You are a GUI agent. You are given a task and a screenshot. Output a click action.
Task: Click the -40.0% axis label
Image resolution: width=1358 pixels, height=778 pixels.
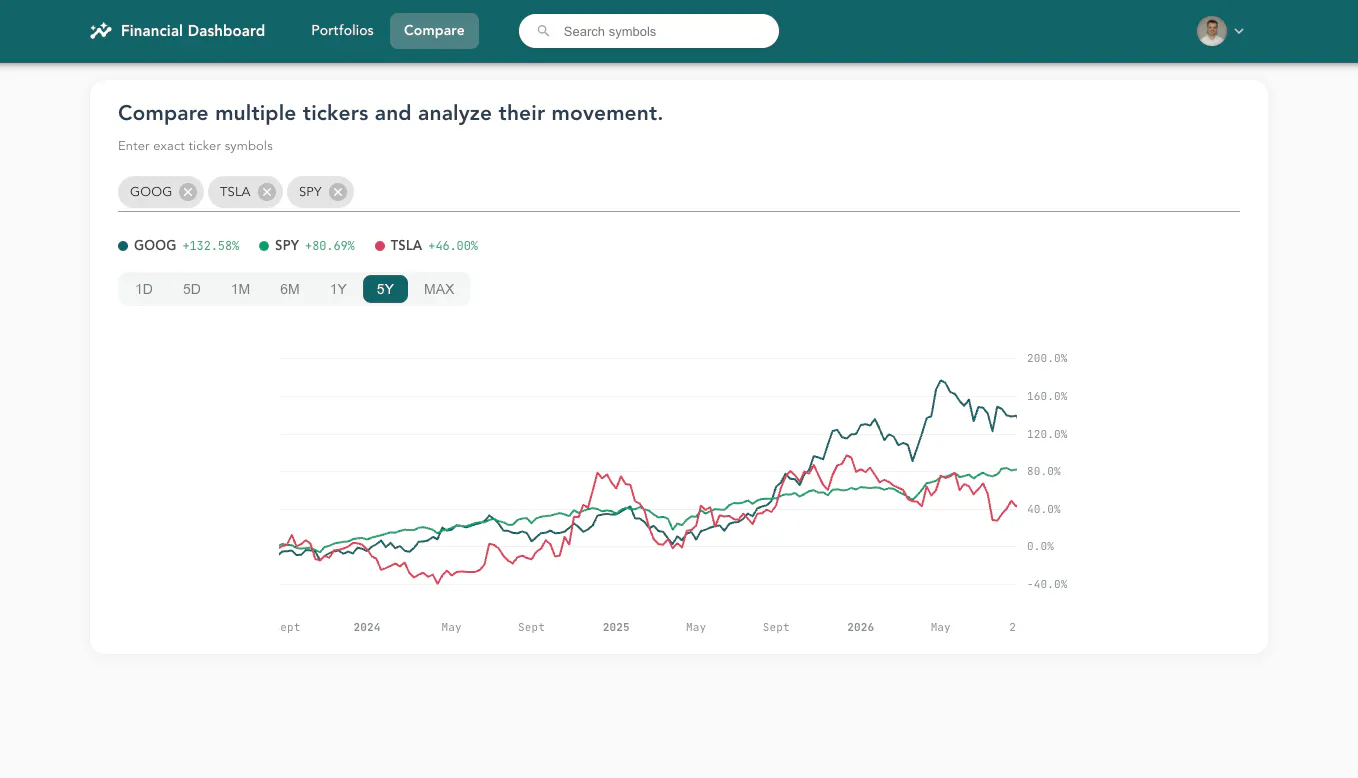pos(1047,585)
